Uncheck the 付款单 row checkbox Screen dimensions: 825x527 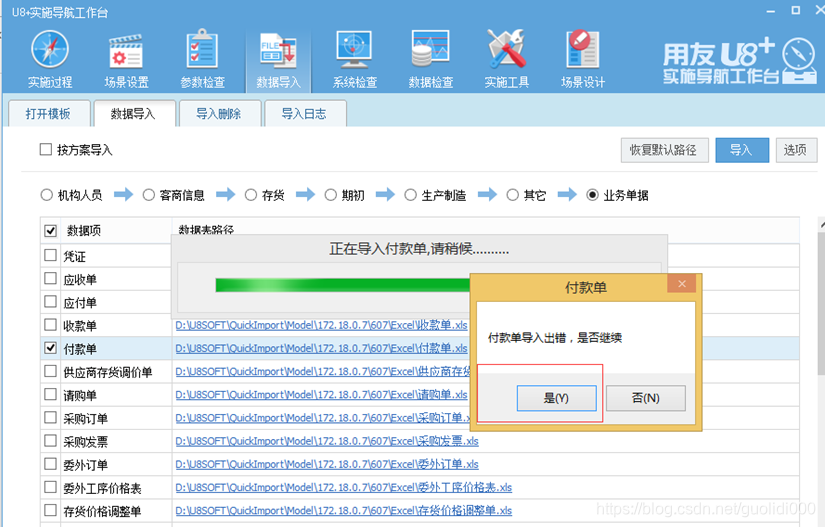coord(51,348)
